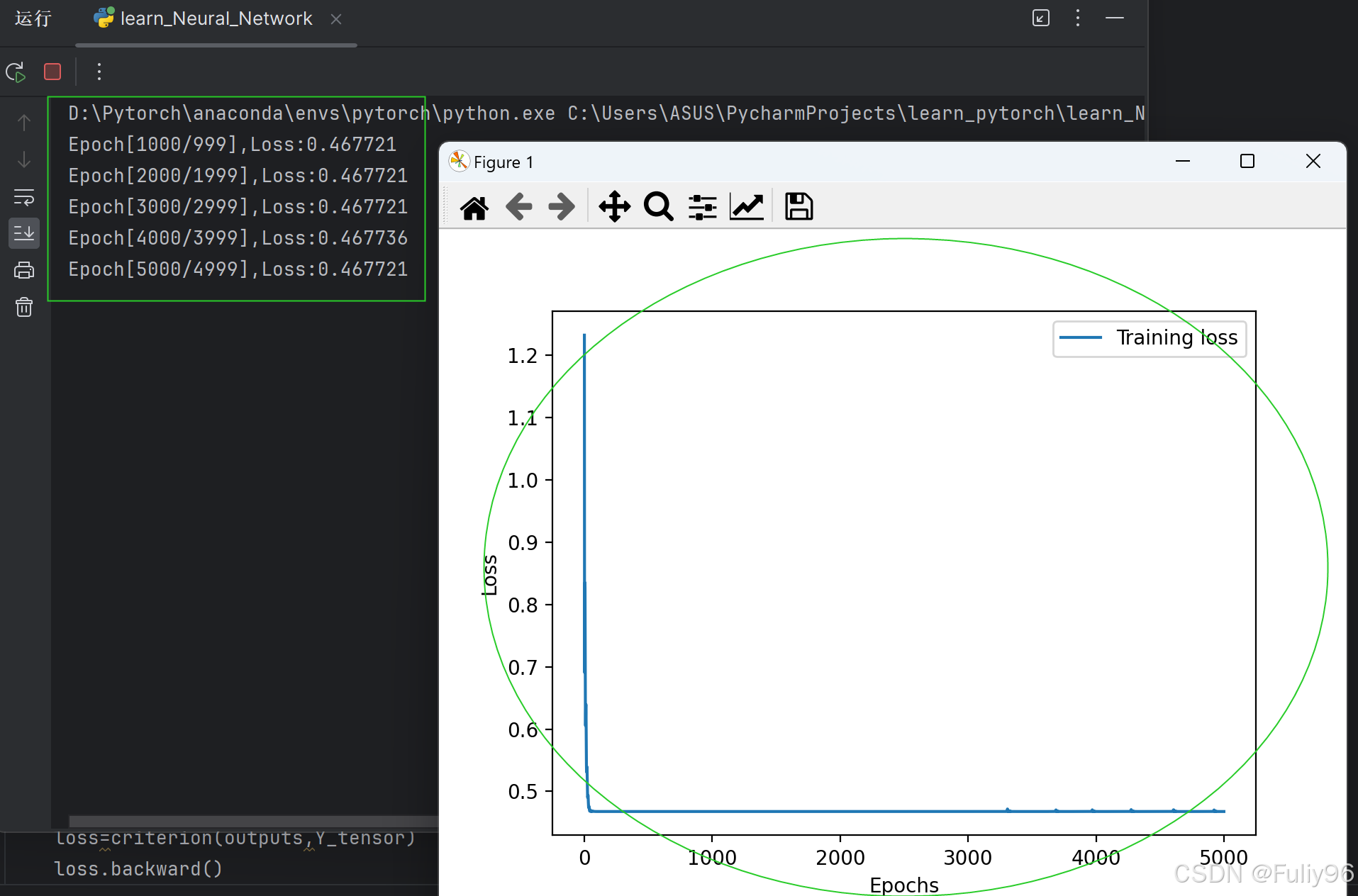This screenshot has width=1358, height=896.
Task: Hide the Run tool window
Action: pos(1115,18)
